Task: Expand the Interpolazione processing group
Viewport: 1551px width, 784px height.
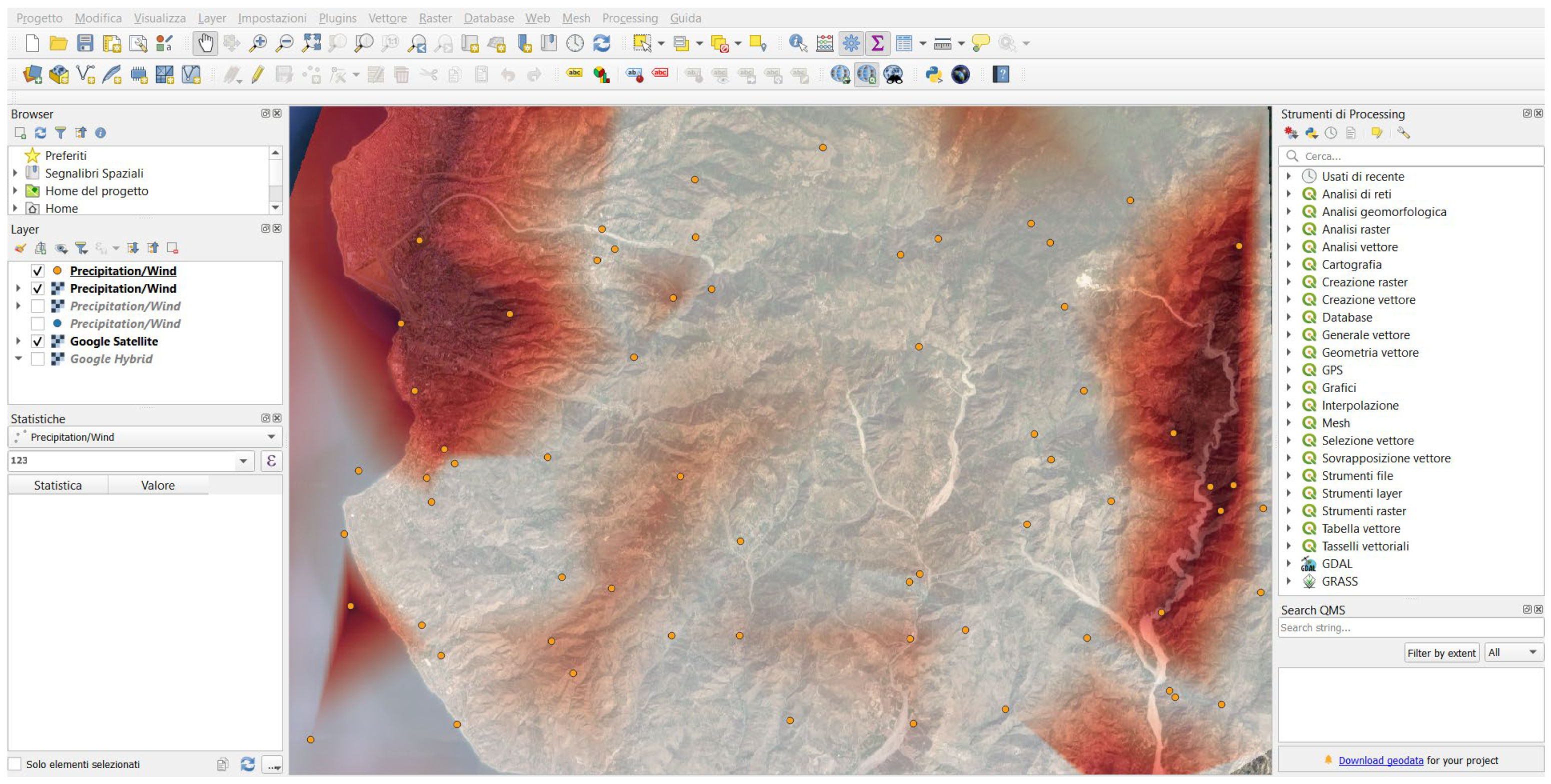Action: tap(1289, 405)
